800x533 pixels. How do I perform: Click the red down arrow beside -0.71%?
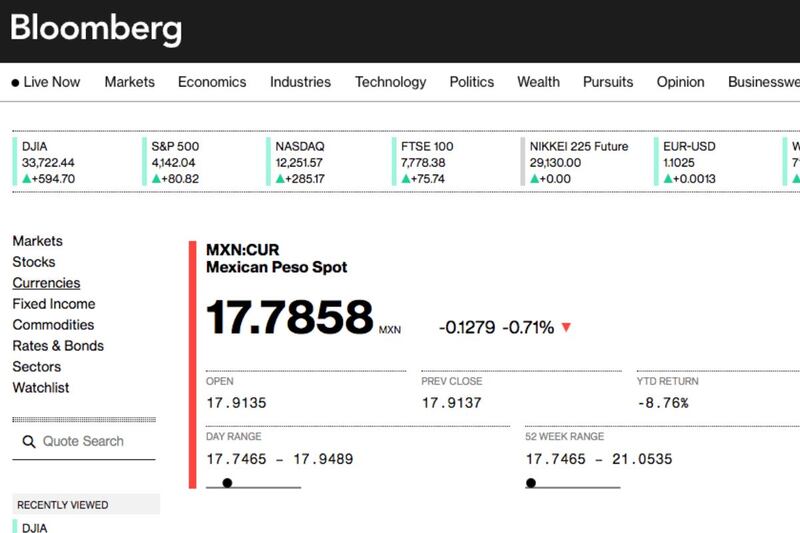pyautogui.click(x=566, y=327)
